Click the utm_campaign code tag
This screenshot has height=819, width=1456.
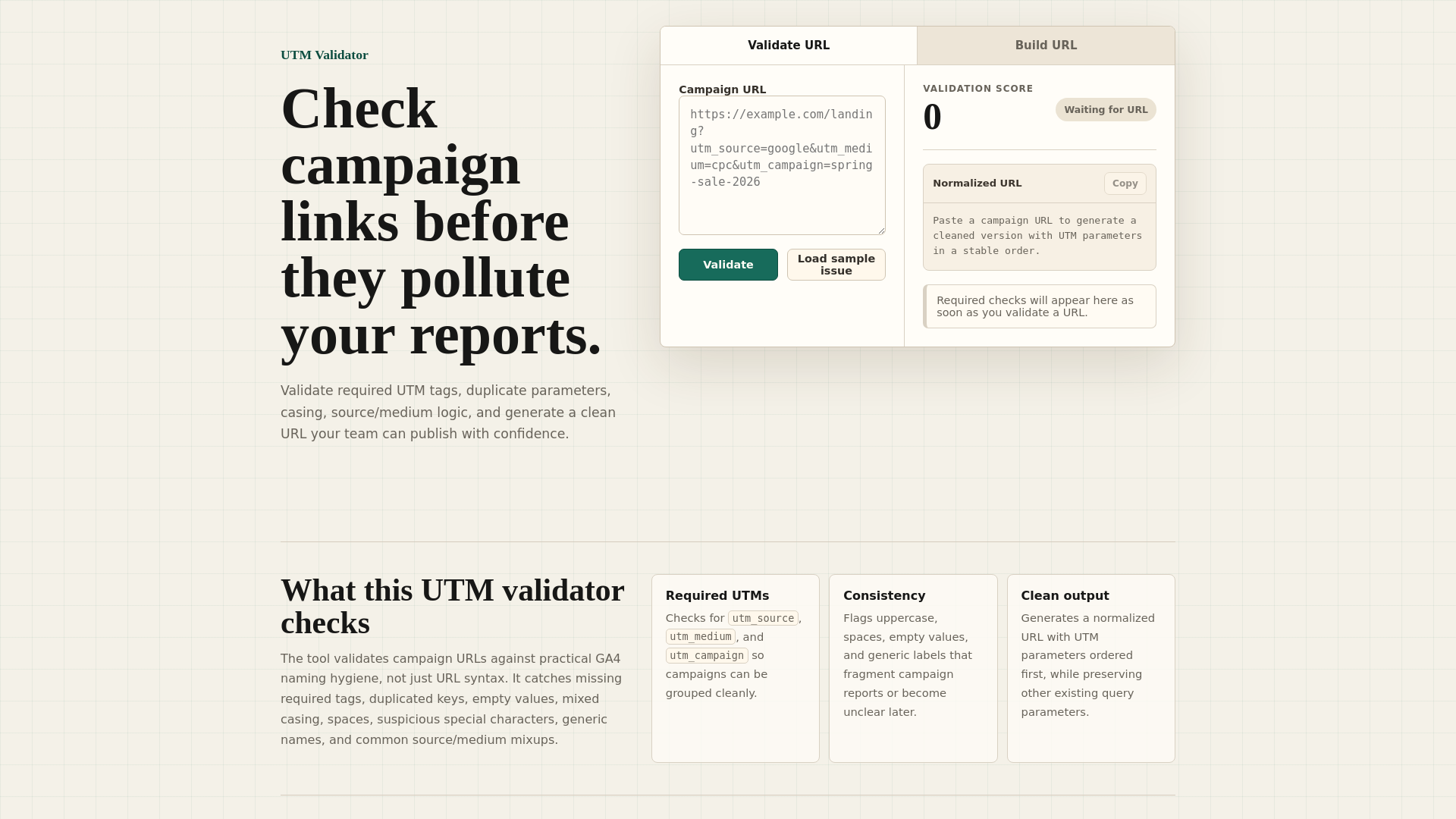tap(707, 656)
